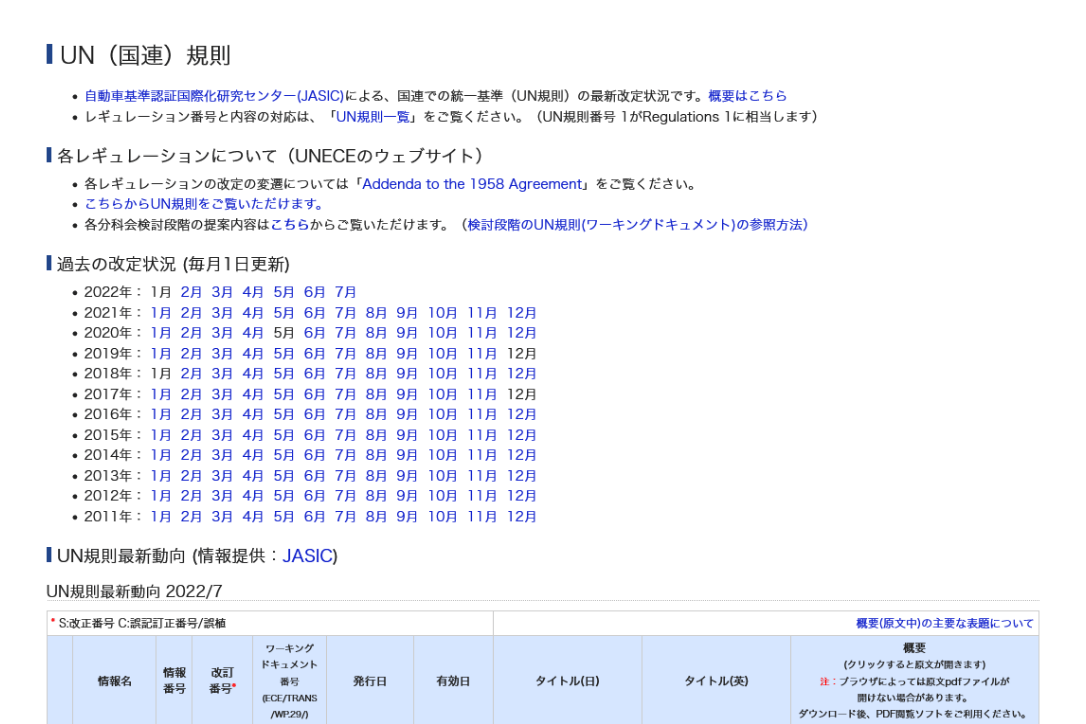Open 1月 for year 2019
Image resolution: width=1086 pixels, height=724 pixels.
tap(161, 354)
